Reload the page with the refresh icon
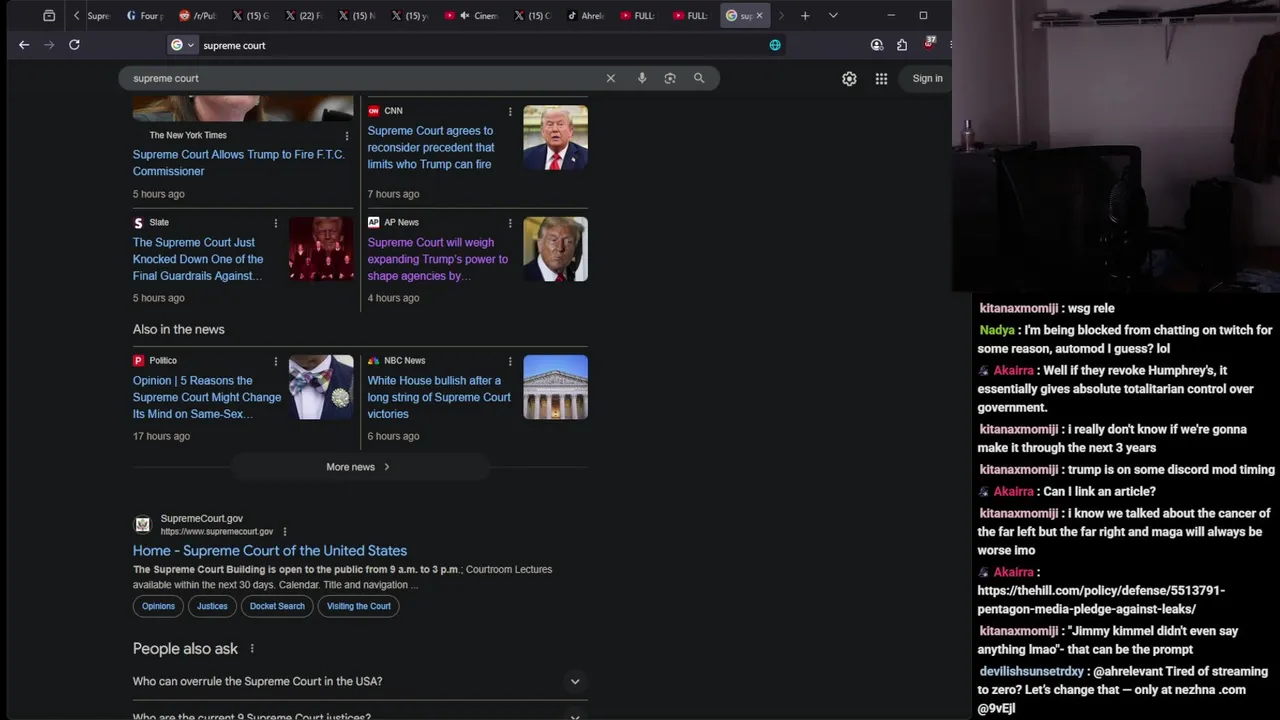This screenshot has width=1280, height=720. point(74,45)
